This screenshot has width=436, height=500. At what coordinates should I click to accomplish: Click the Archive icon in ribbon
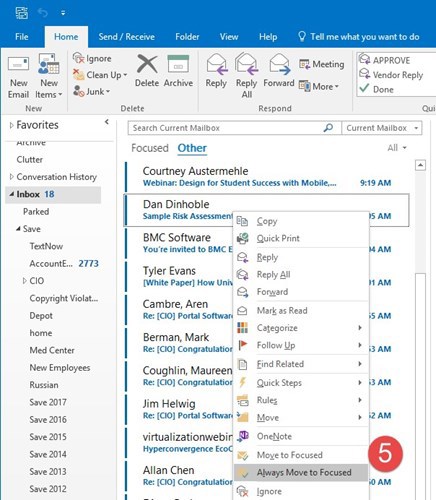(x=178, y=64)
